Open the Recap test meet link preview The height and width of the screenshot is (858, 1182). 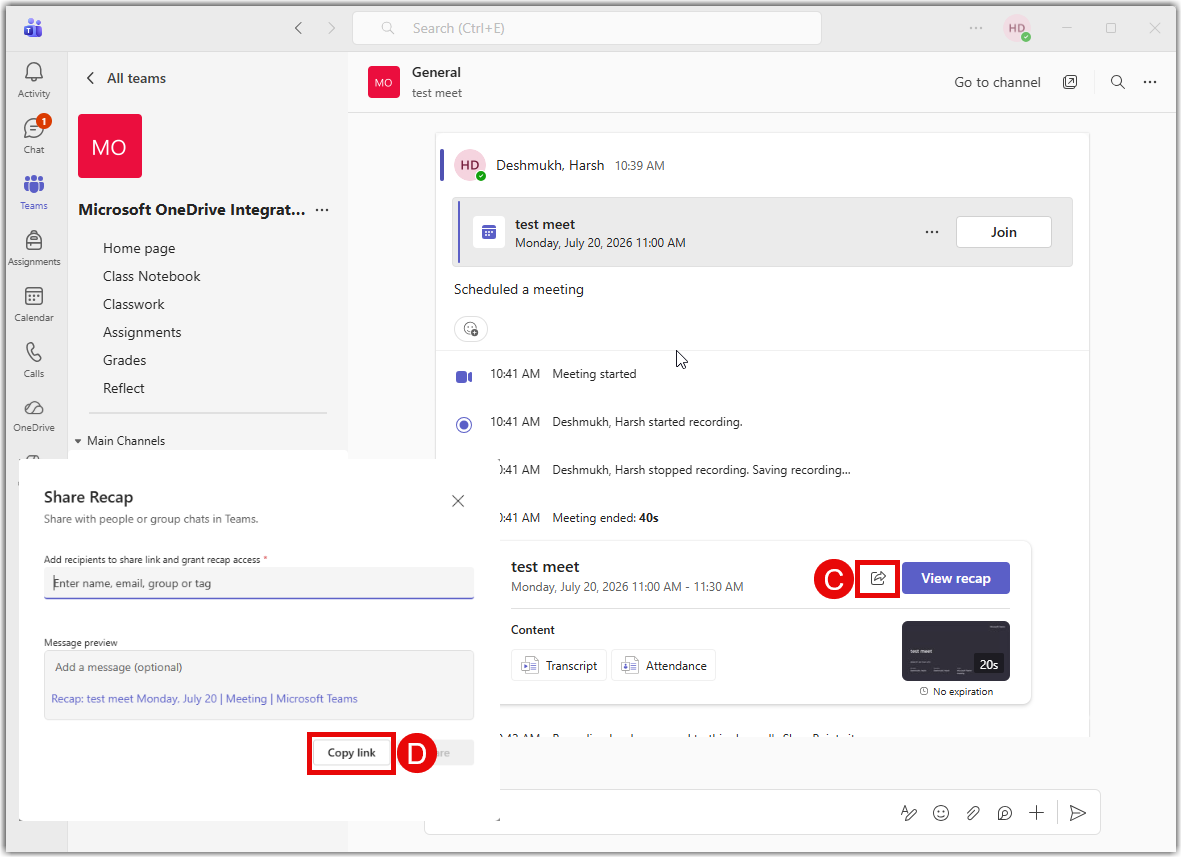coord(204,699)
